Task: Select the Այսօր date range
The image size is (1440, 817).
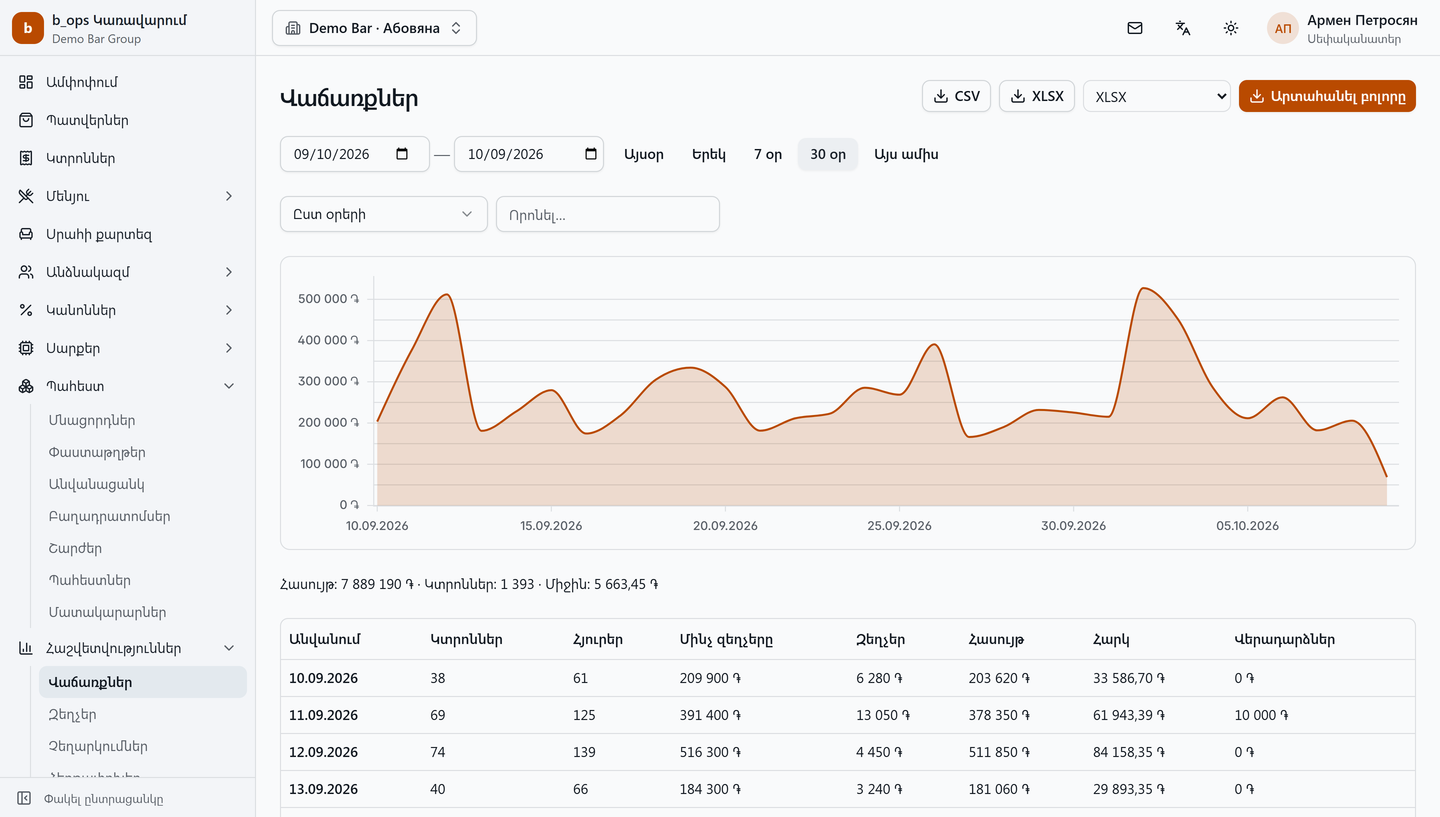Action: click(x=644, y=154)
